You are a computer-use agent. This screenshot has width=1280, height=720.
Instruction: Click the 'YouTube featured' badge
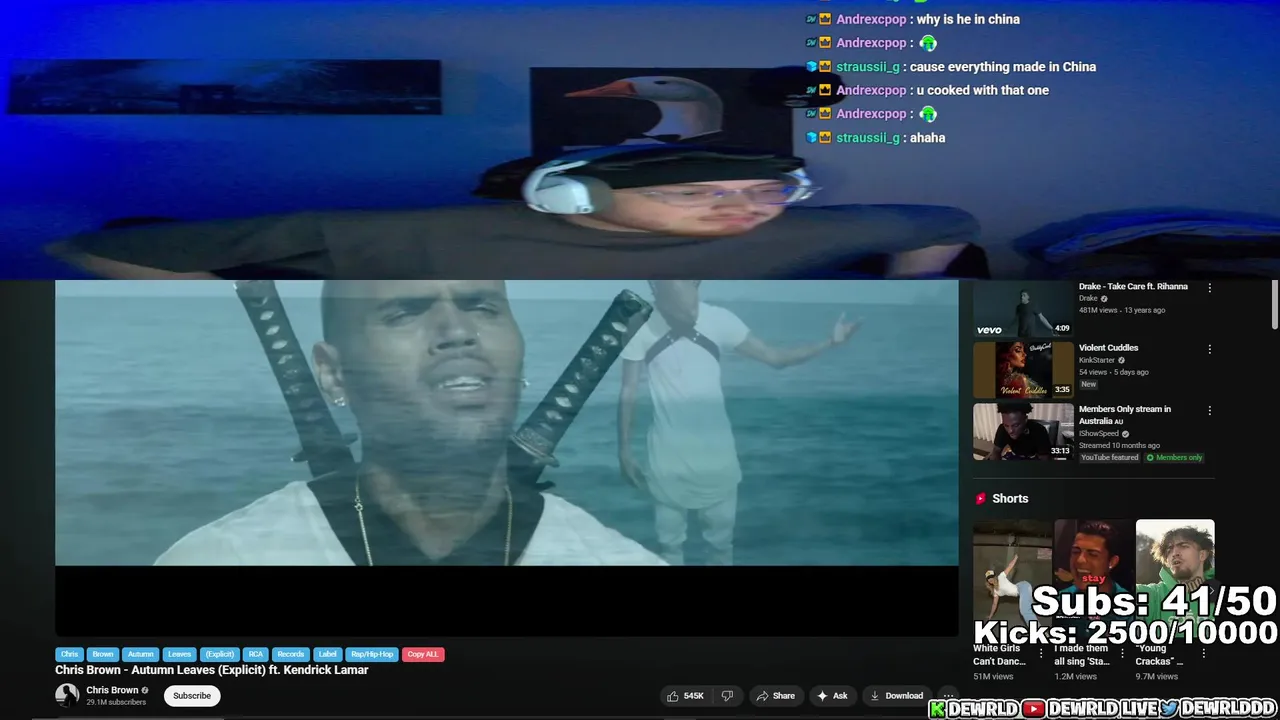coord(1109,458)
